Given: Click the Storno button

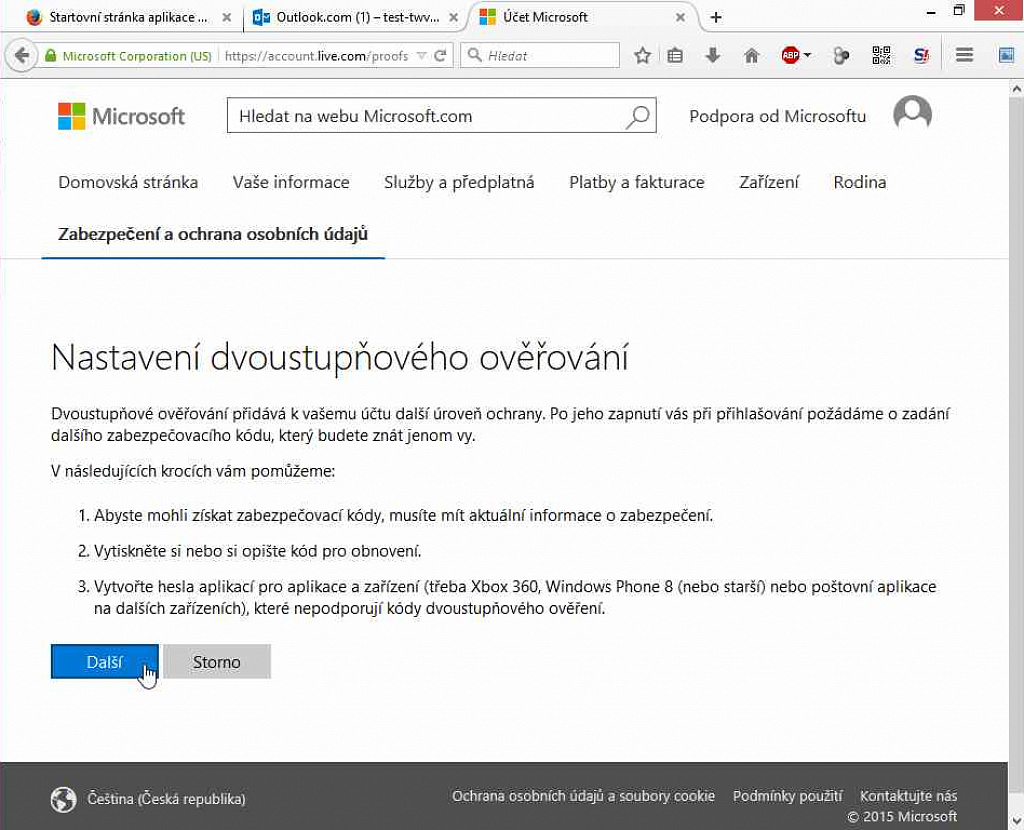Looking at the screenshot, I should pos(217,662).
